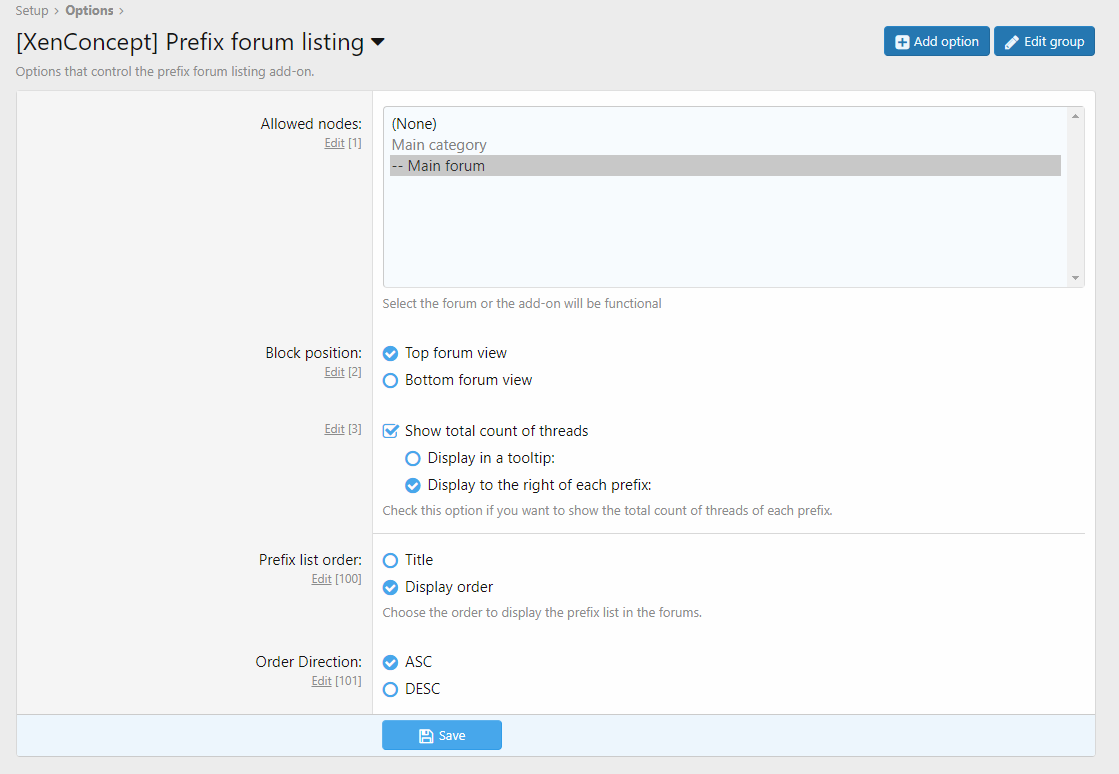Choose Display in a tooltip option
1119x774 pixels.
(x=413, y=458)
